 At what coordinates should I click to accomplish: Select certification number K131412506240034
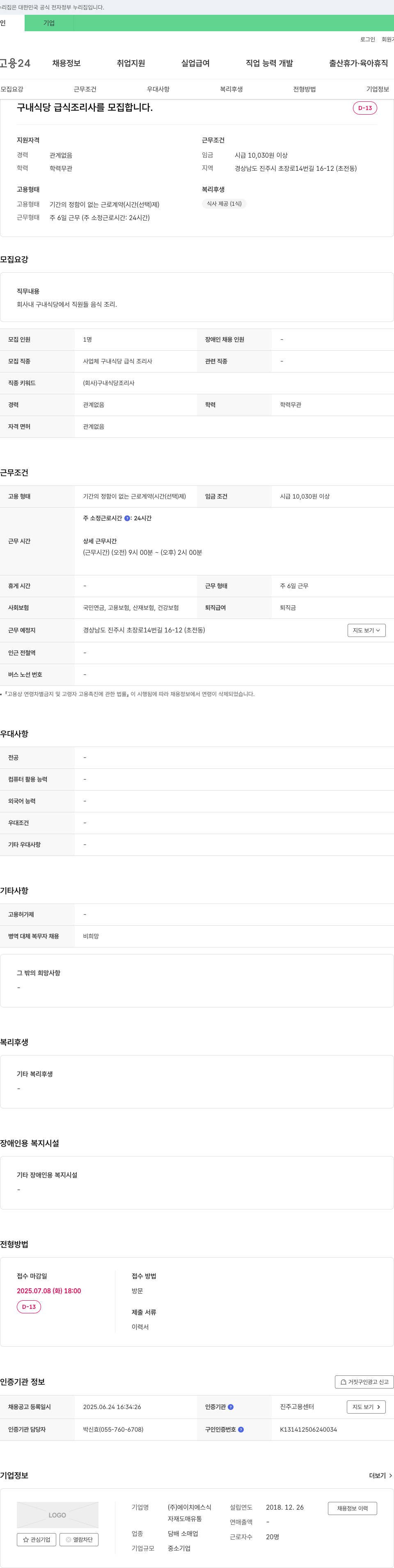point(308,1429)
